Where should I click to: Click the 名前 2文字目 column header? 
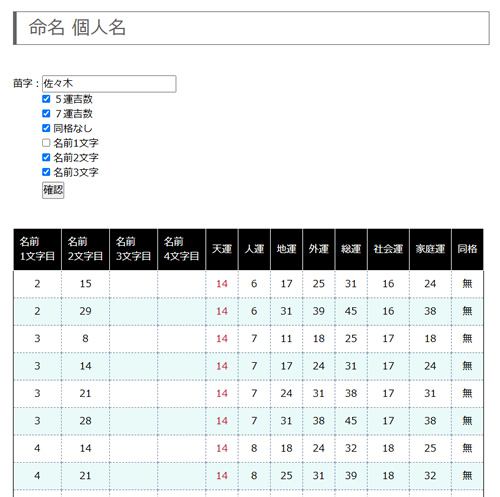tap(85, 249)
